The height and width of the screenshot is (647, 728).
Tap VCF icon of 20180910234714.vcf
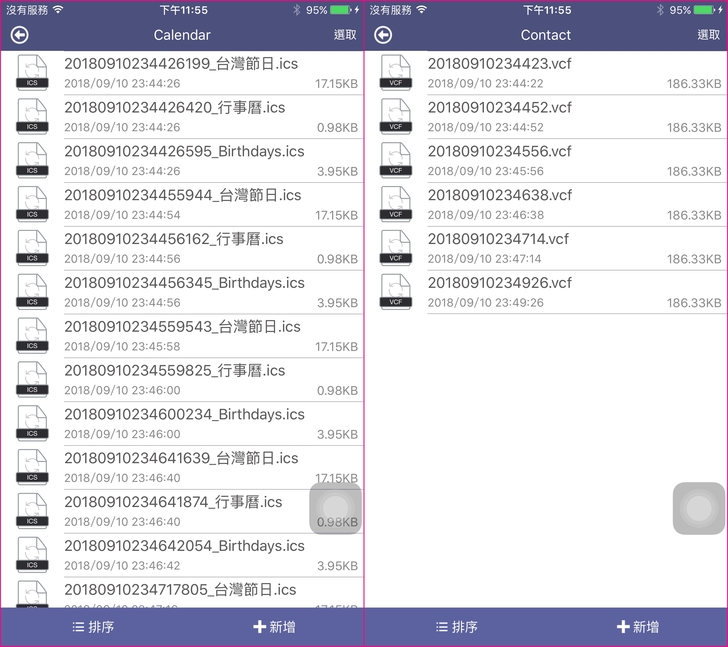tap(396, 248)
